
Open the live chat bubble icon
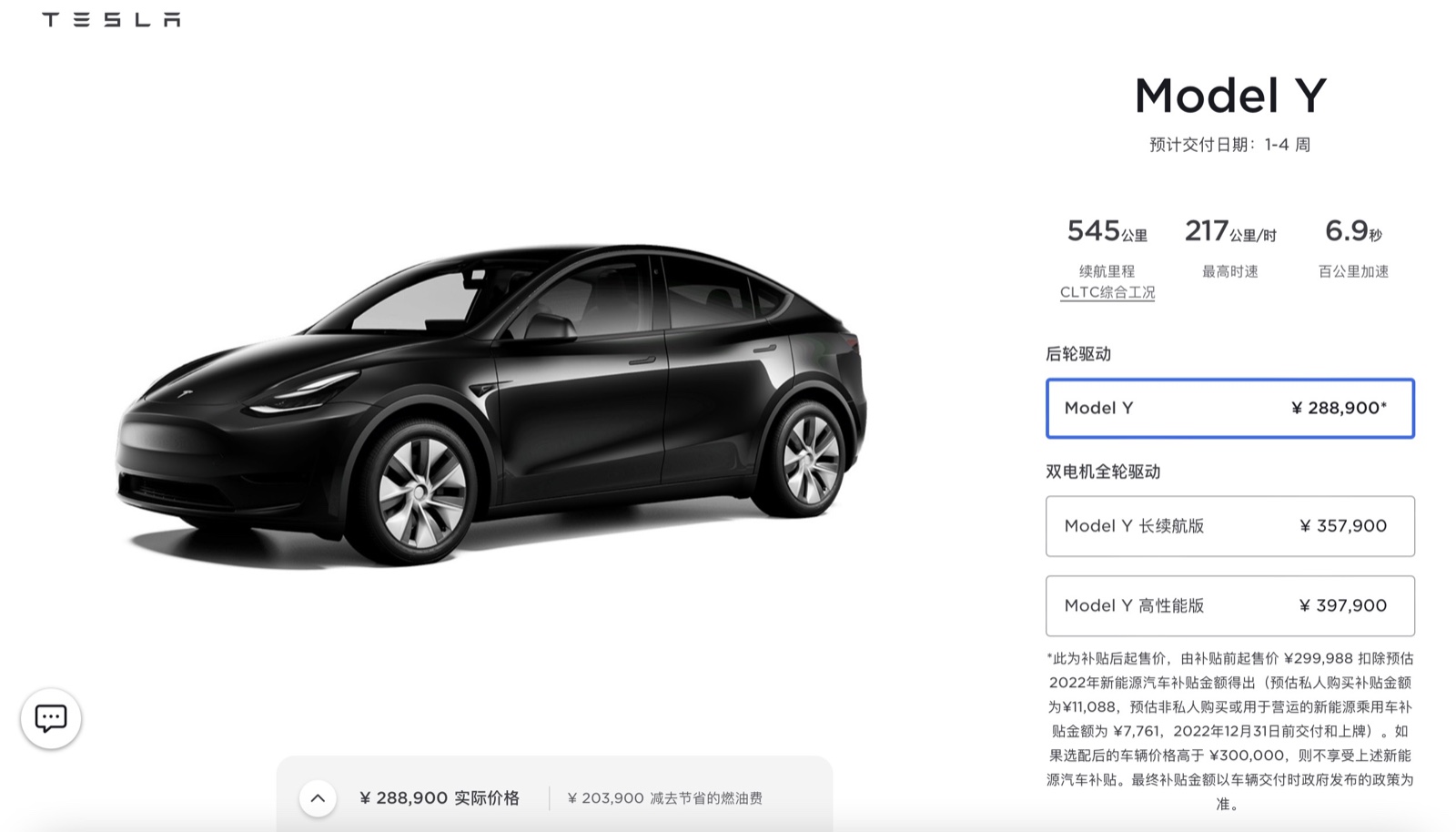pos(51,718)
